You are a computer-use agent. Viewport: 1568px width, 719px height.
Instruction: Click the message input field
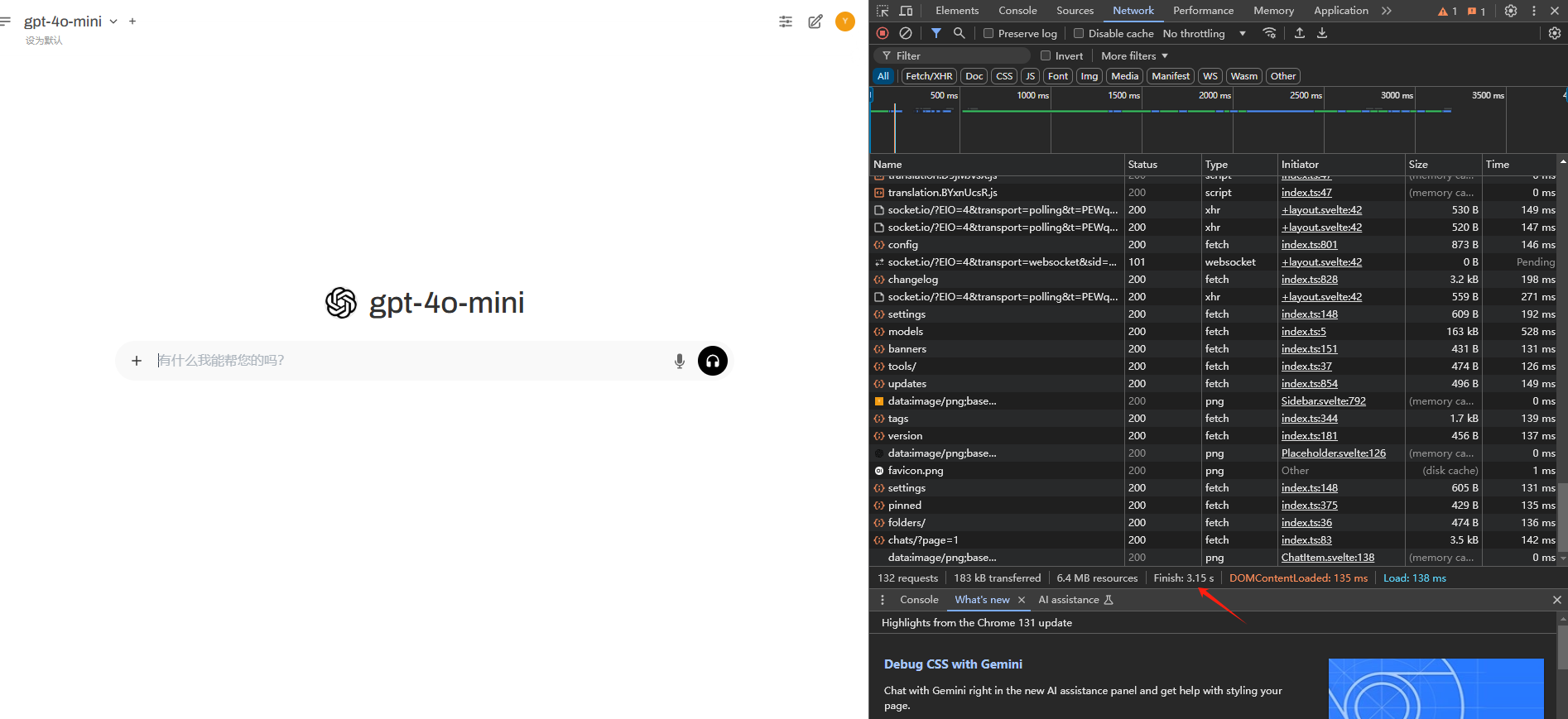click(410, 361)
